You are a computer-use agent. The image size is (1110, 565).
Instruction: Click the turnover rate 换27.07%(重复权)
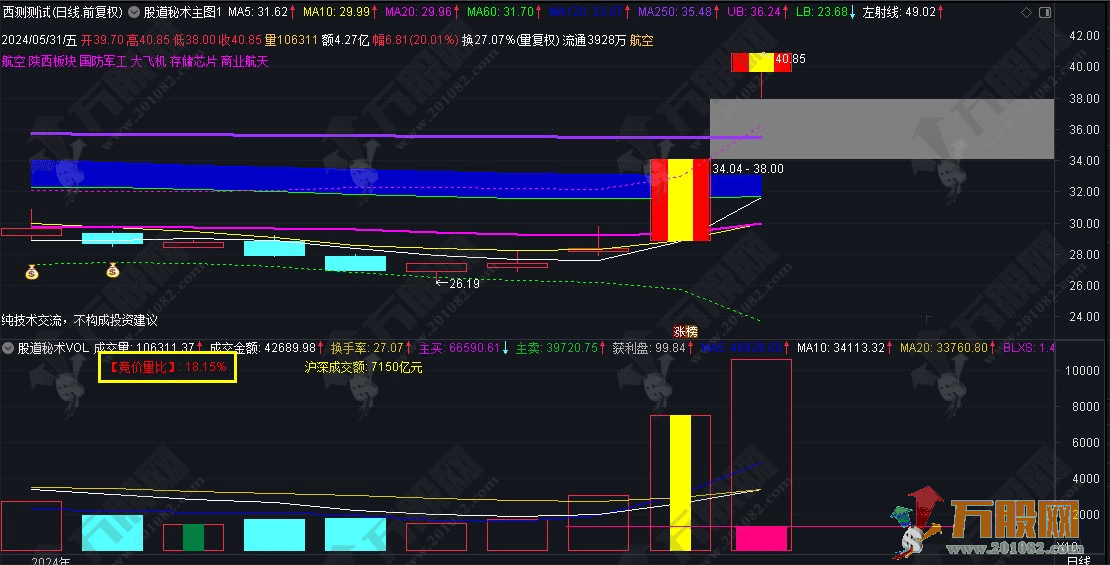click(x=510, y=40)
